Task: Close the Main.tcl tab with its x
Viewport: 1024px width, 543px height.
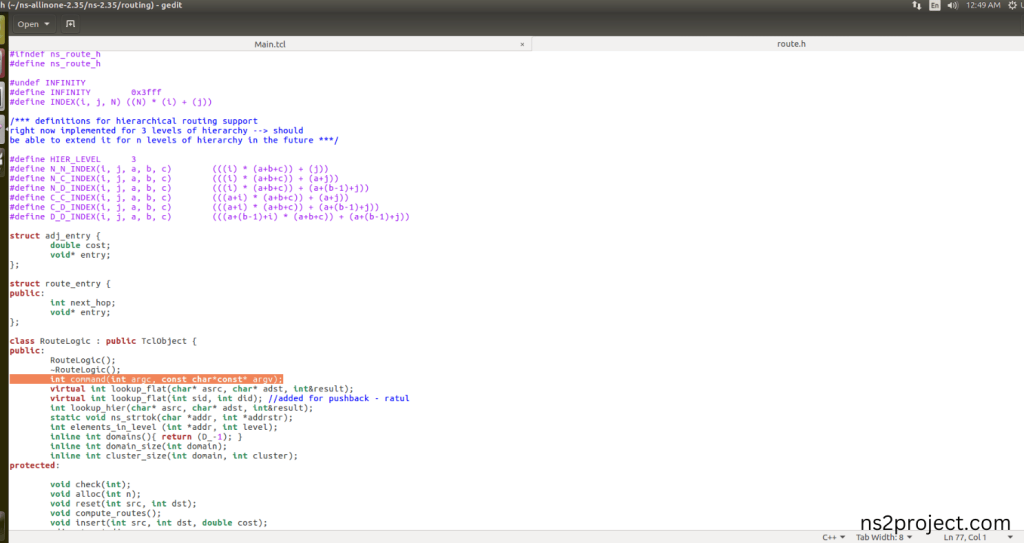Action: pos(522,44)
